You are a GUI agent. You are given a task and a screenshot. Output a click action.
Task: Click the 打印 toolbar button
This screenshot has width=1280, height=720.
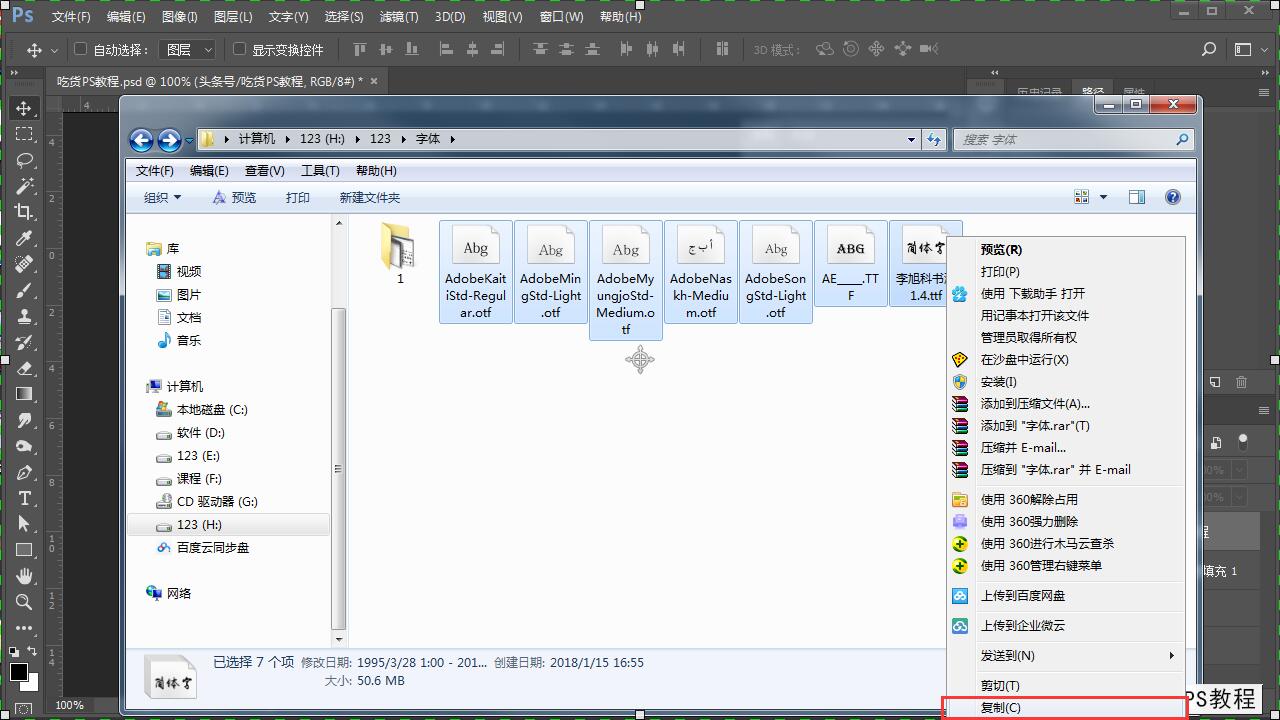click(297, 197)
